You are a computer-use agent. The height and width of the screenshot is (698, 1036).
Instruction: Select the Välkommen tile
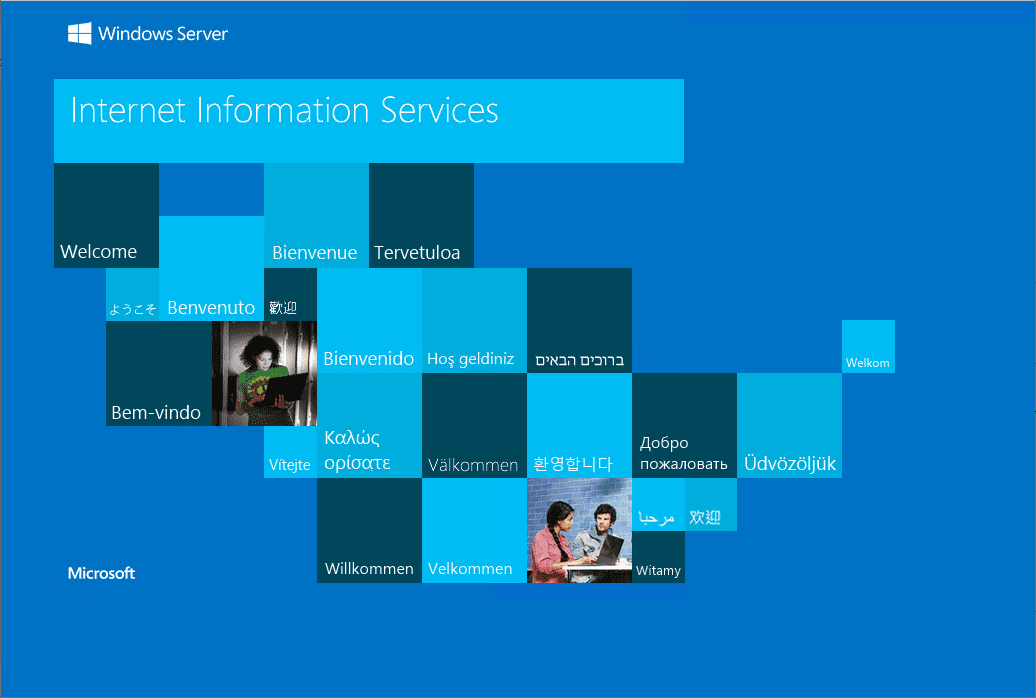(x=474, y=426)
